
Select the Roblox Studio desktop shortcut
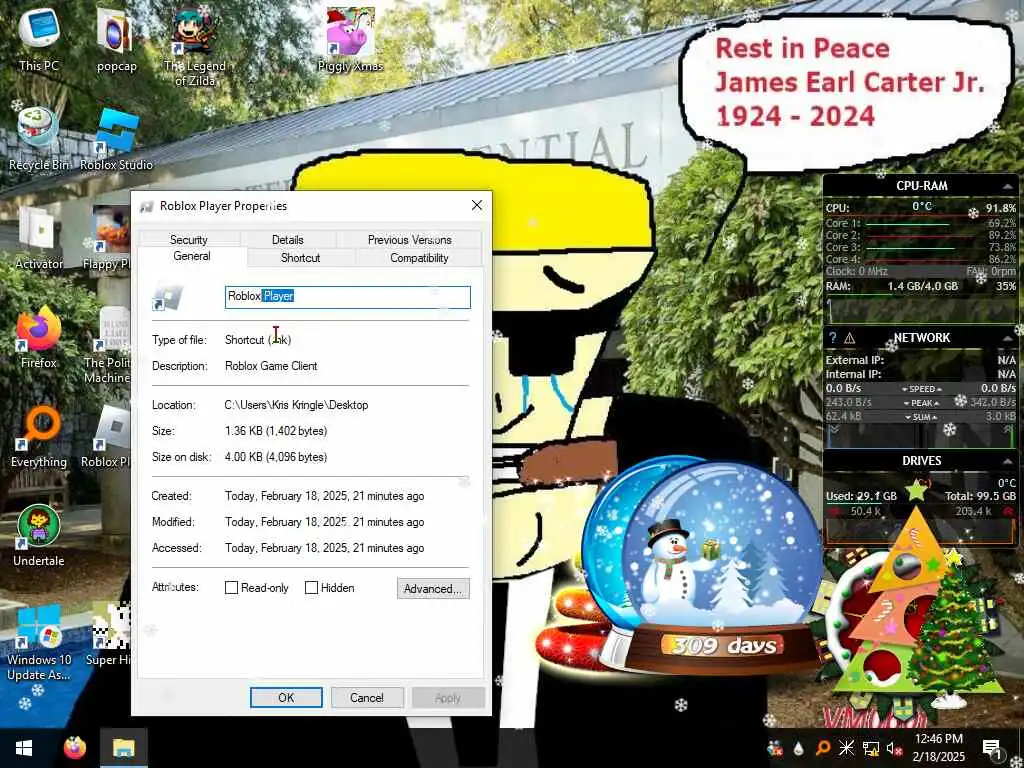(116, 139)
